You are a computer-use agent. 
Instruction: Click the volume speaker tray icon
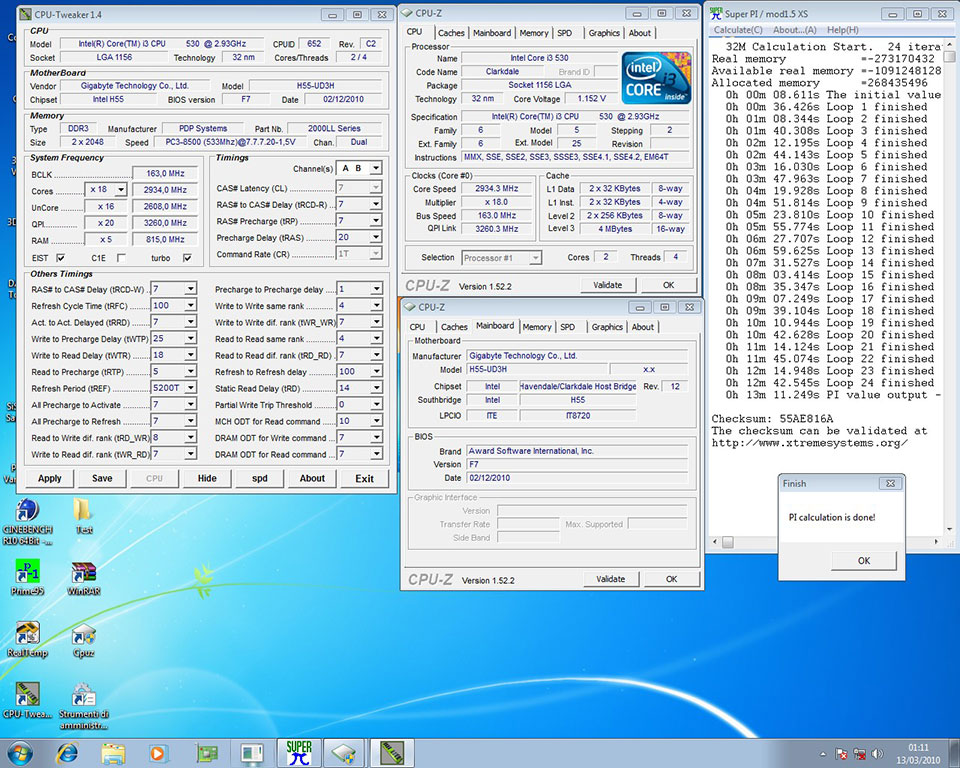point(877,754)
